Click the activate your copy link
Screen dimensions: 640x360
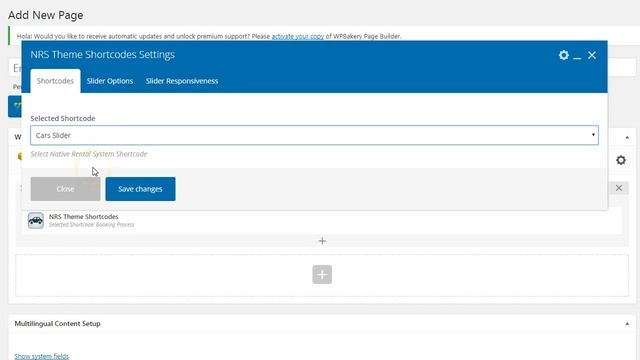(298, 36)
